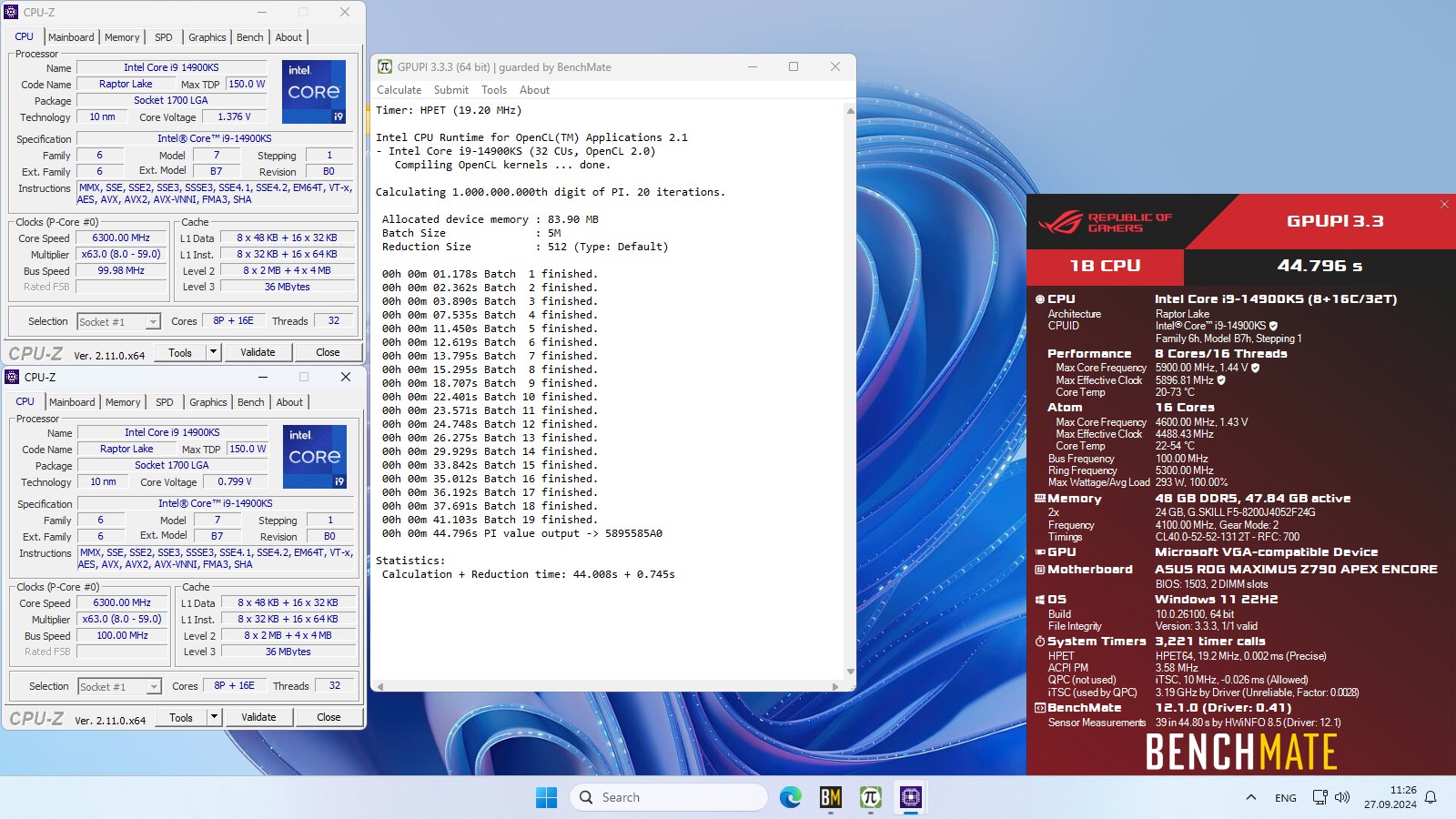Click left arrow of GPUPI horizontal scrollbar
The width and height of the screenshot is (1456, 819).
click(380, 686)
